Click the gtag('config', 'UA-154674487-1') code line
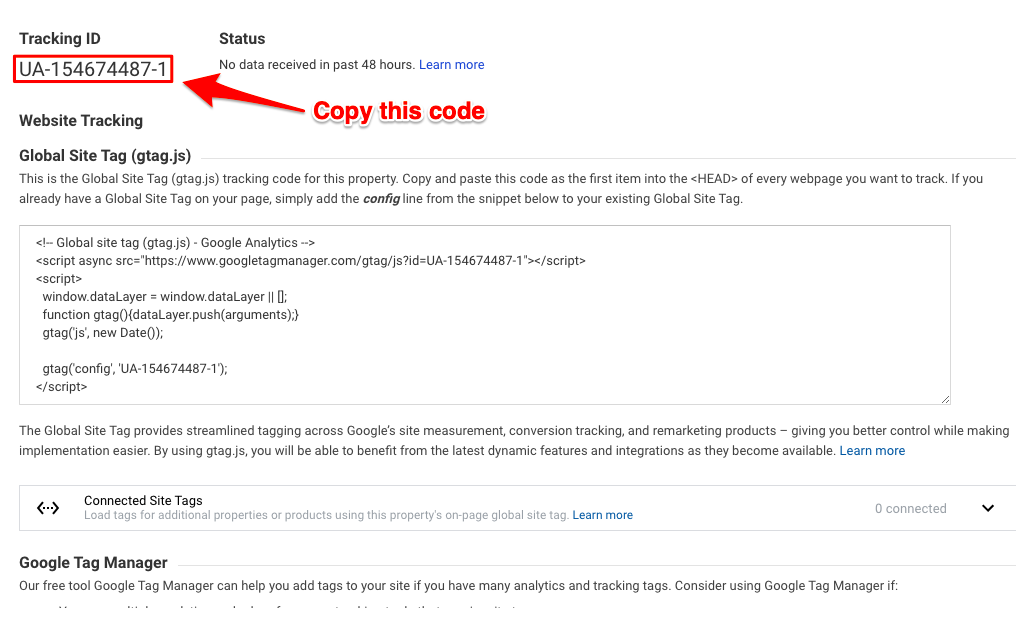This screenshot has height=618, width=1016. pyautogui.click(x=135, y=369)
